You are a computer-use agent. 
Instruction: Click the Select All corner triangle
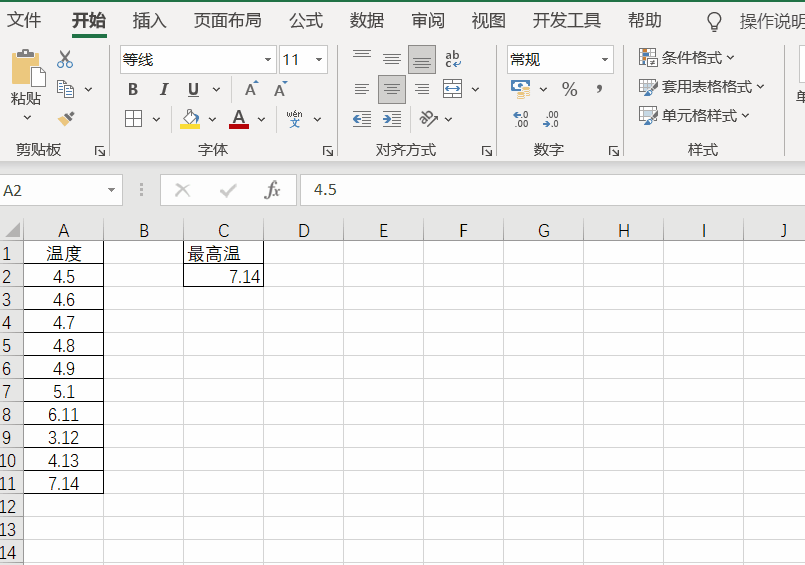tap(12, 229)
